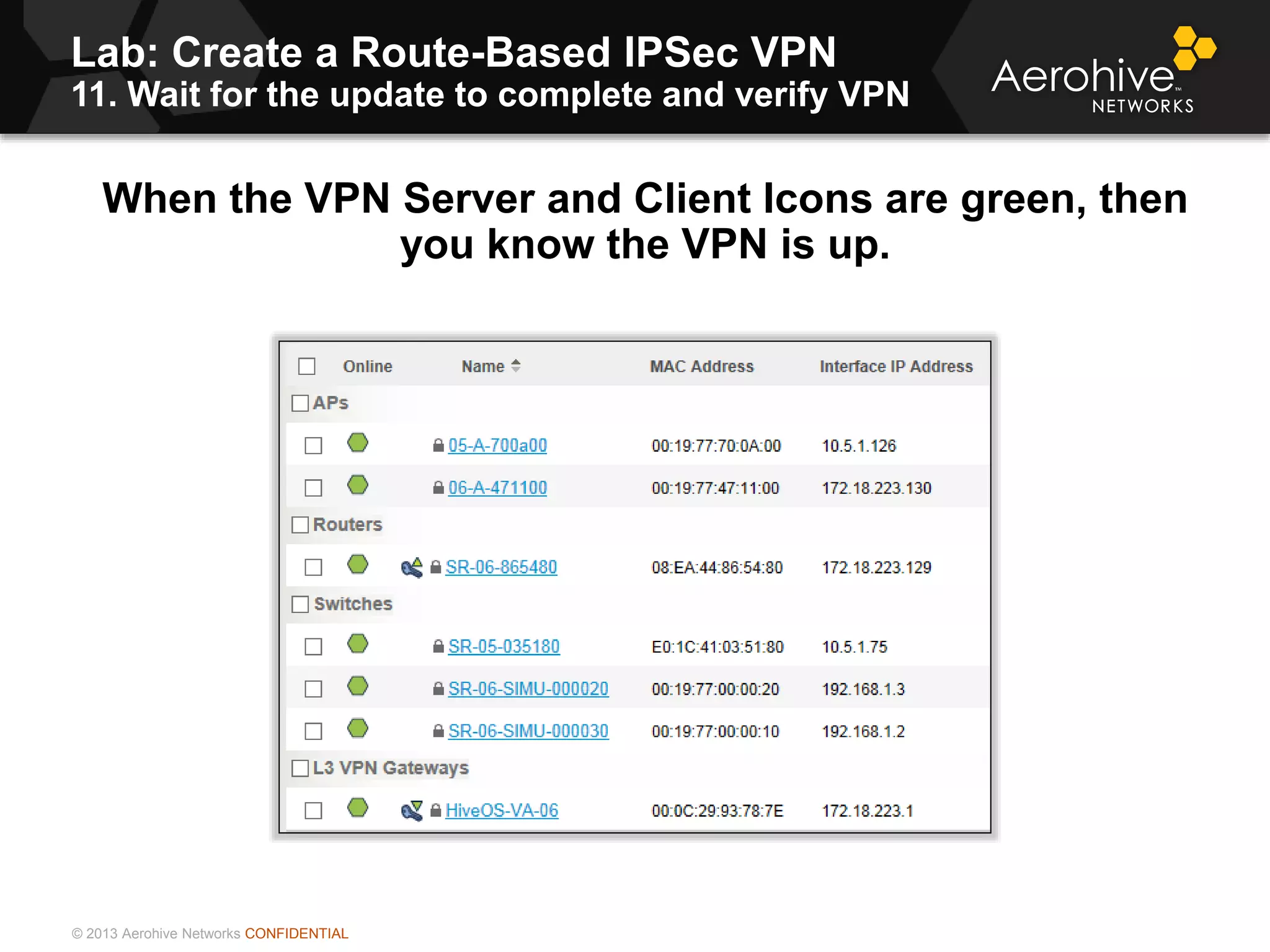Click the lock icon next to 06-A-471100
The height and width of the screenshot is (952, 1270).
point(438,488)
